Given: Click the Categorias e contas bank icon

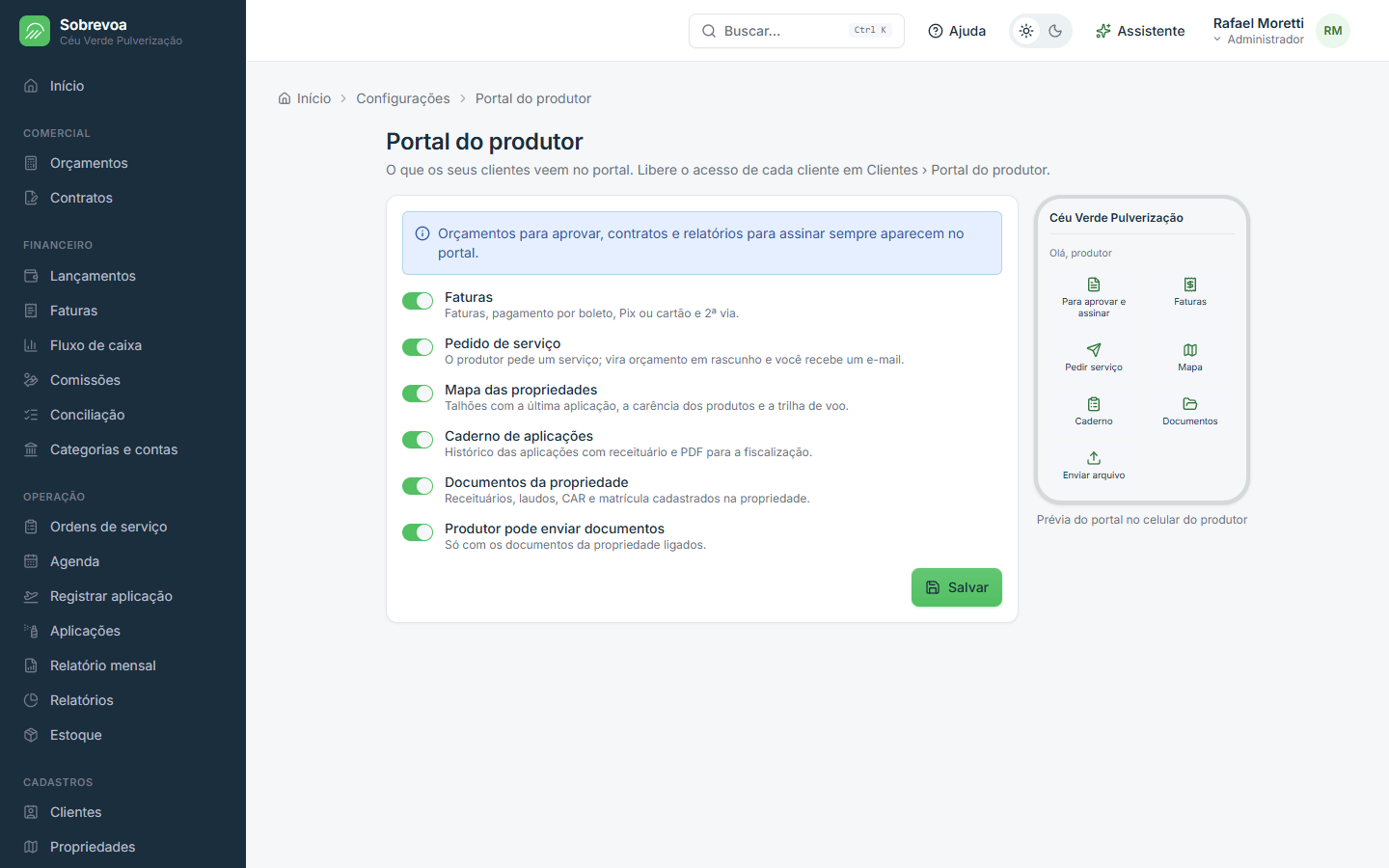Looking at the screenshot, I should pyautogui.click(x=31, y=449).
